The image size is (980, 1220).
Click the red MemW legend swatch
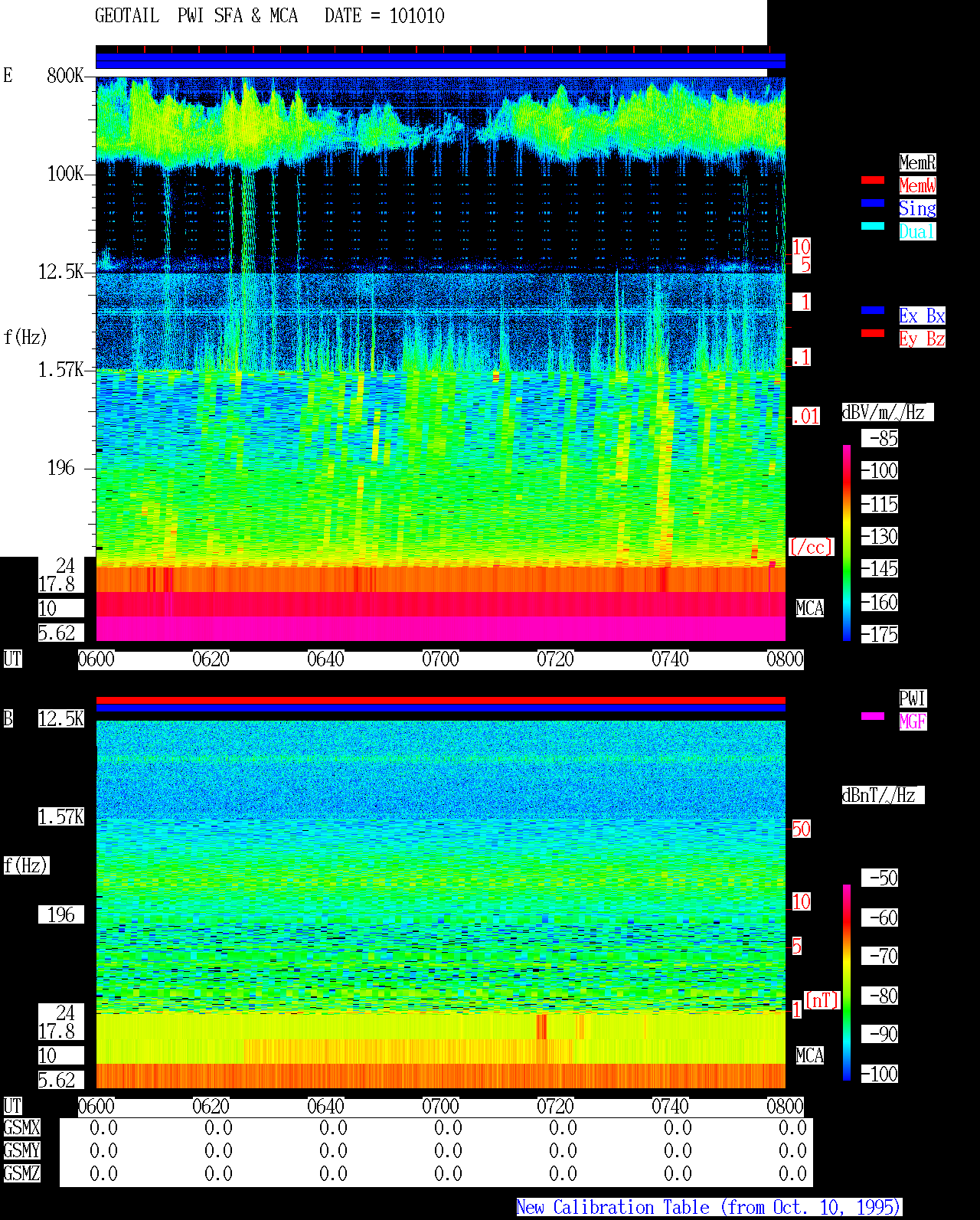coord(873,180)
